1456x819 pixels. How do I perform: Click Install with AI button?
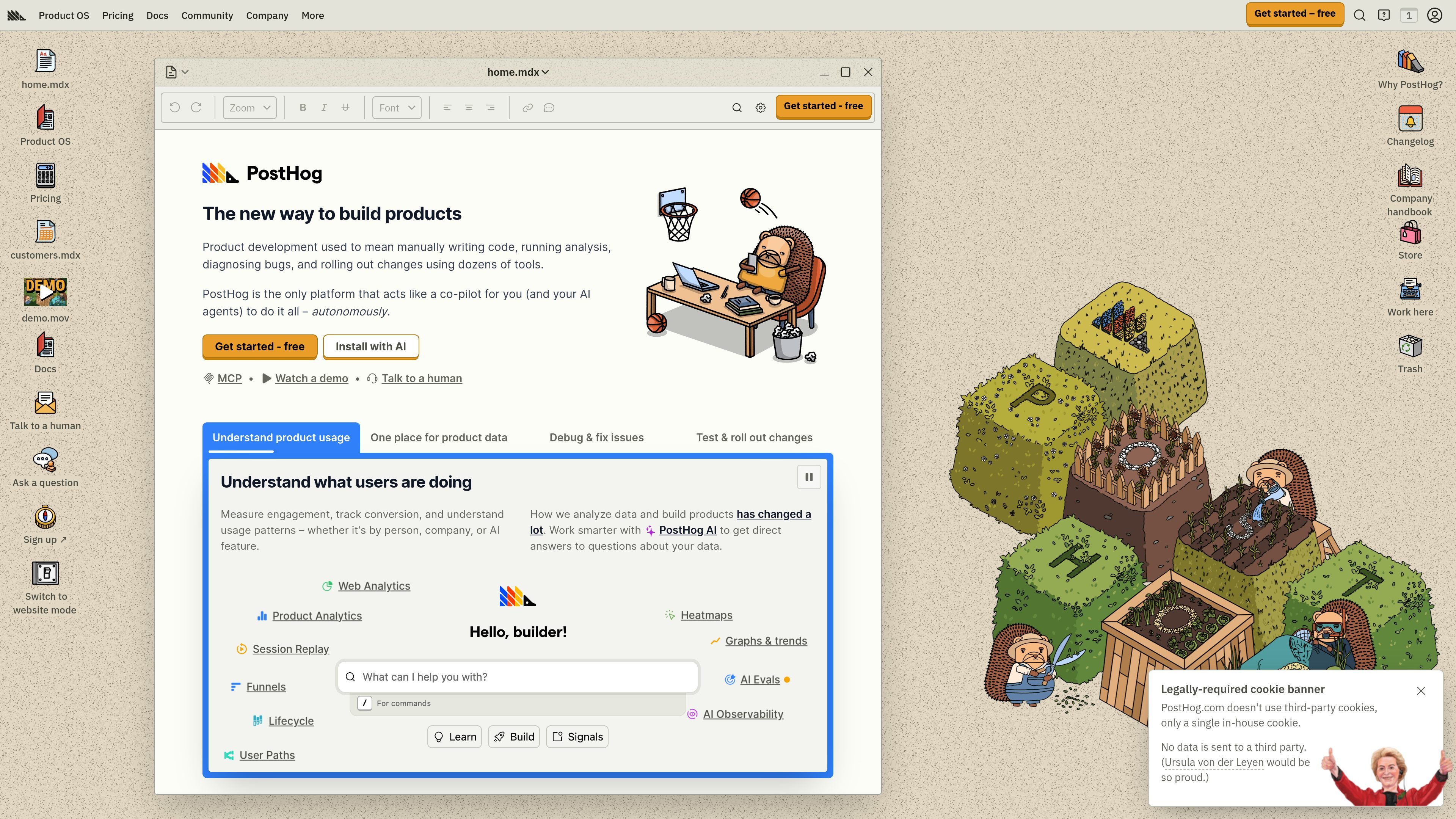(x=371, y=347)
